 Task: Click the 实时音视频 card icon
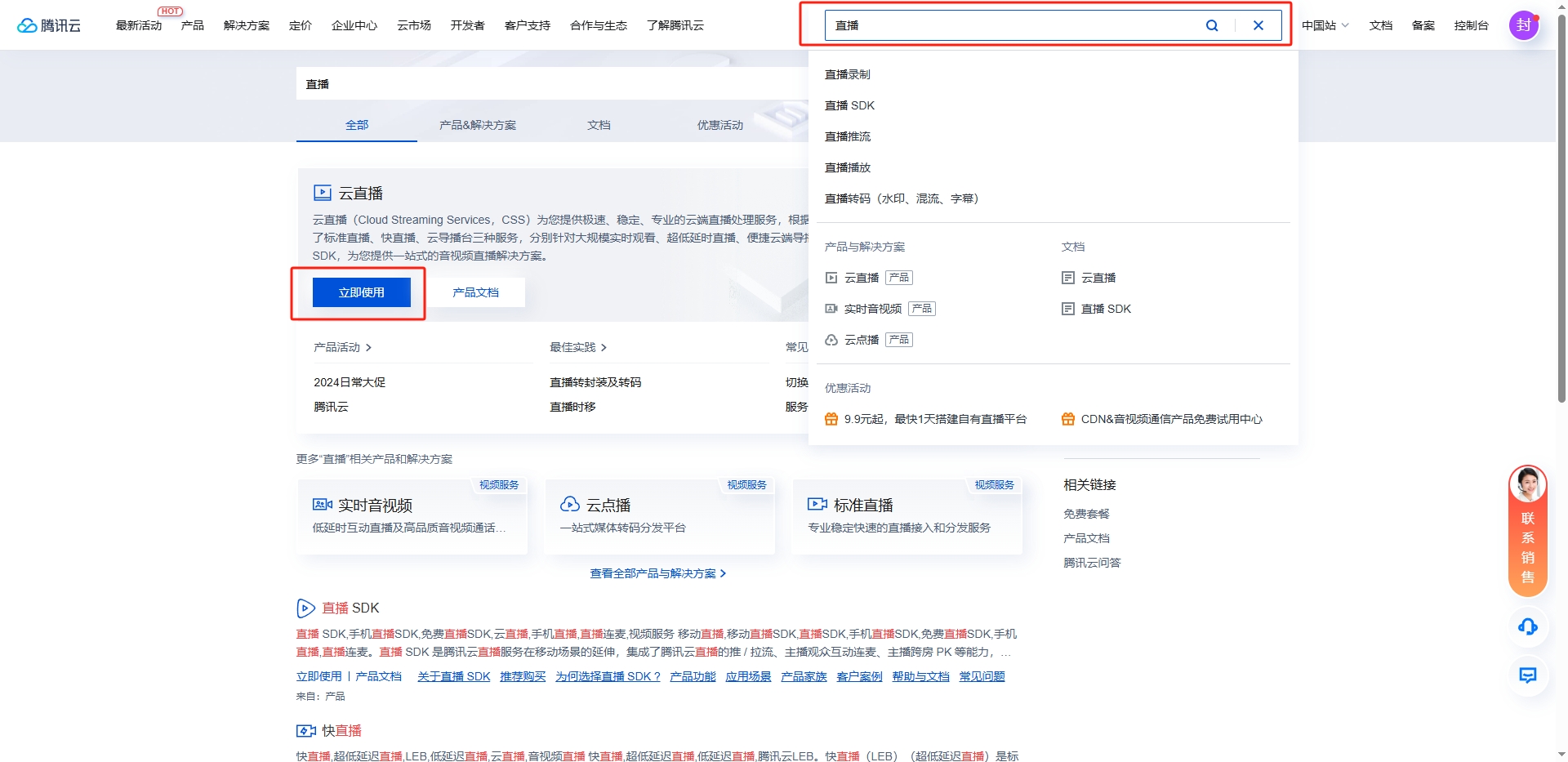coord(323,505)
